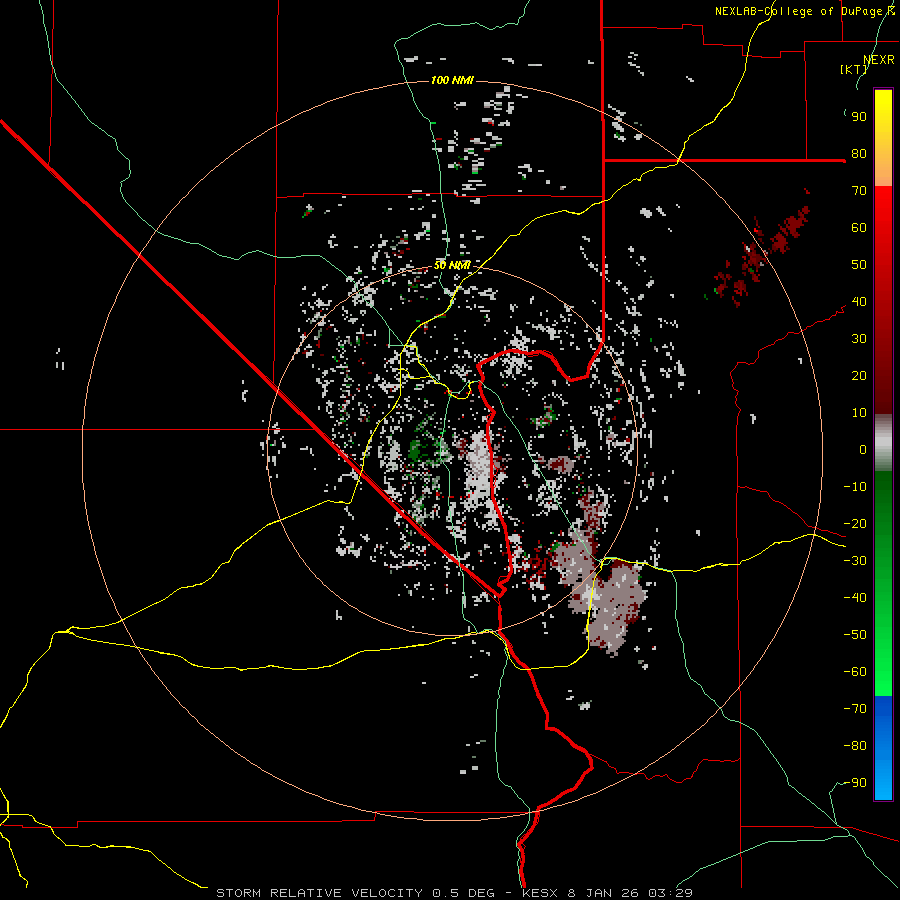Click the "100 NMI" range ring label

(x=452, y=80)
